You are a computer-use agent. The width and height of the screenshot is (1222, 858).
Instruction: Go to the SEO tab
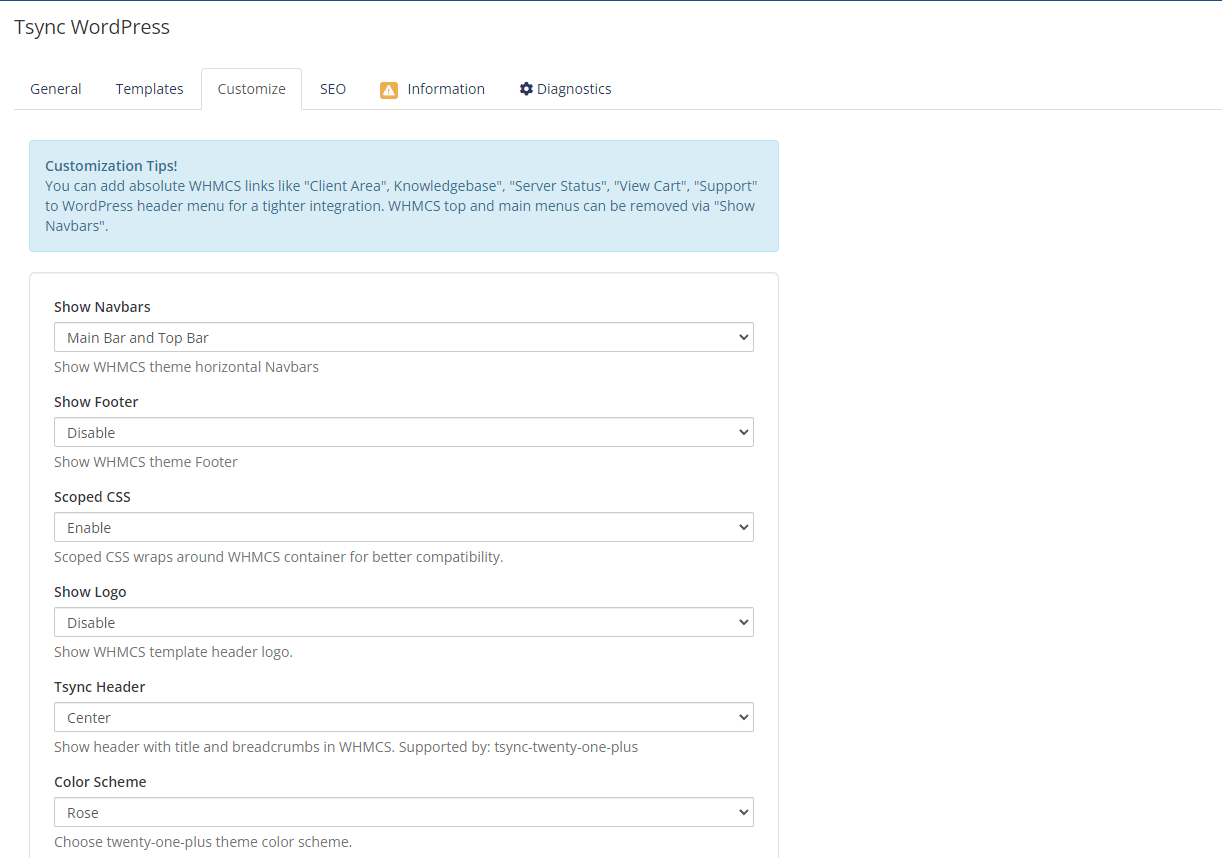[333, 89]
